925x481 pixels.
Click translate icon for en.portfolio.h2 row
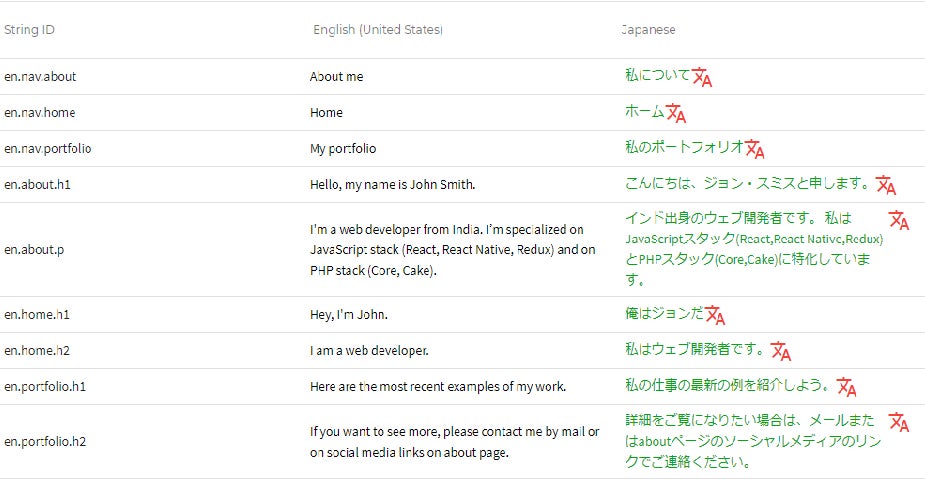click(x=898, y=422)
